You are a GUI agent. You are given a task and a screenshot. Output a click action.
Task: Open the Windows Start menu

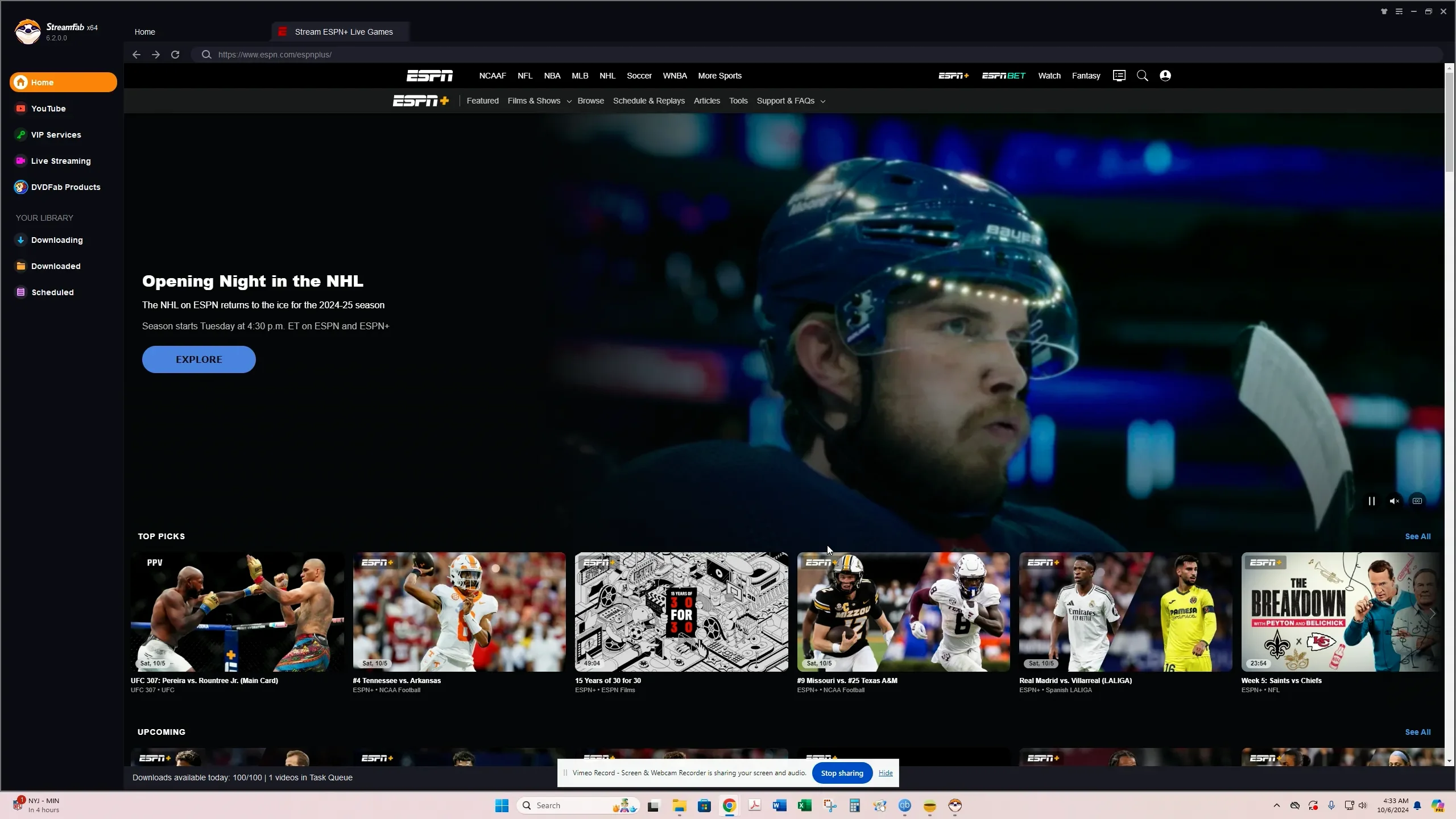coord(502,805)
